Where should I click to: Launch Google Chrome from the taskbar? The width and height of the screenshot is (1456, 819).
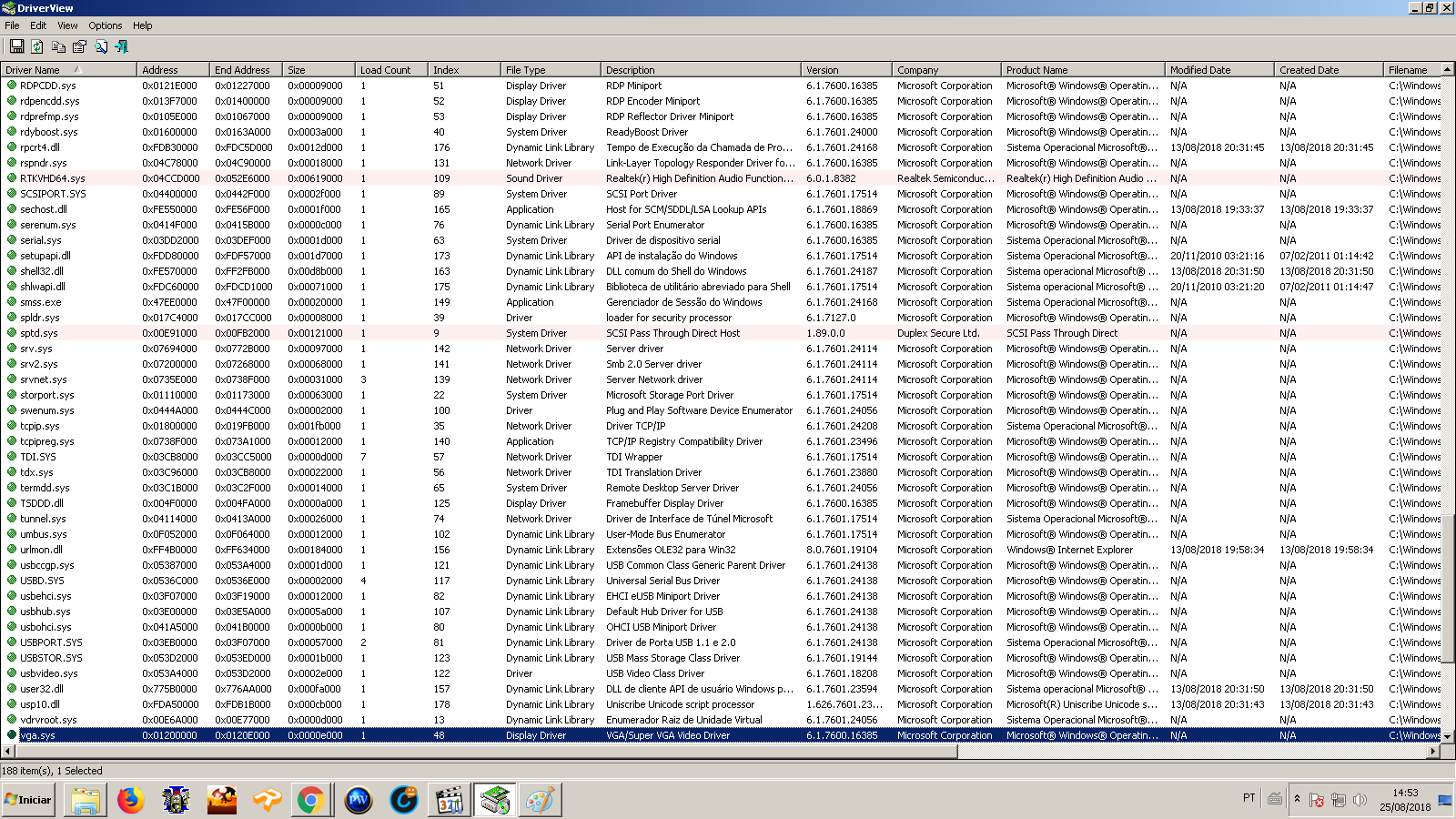(x=312, y=800)
